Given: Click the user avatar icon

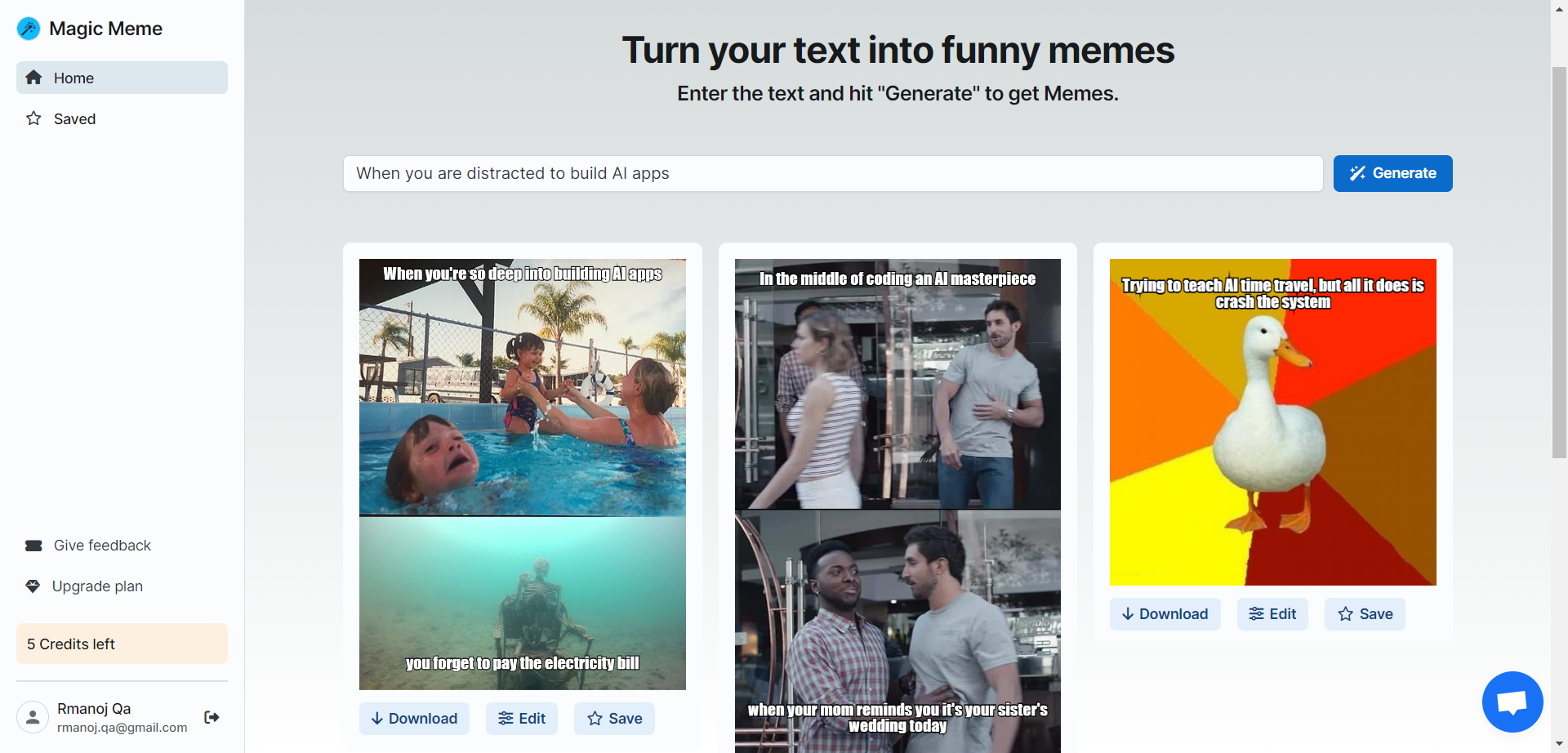Looking at the screenshot, I should point(33,717).
